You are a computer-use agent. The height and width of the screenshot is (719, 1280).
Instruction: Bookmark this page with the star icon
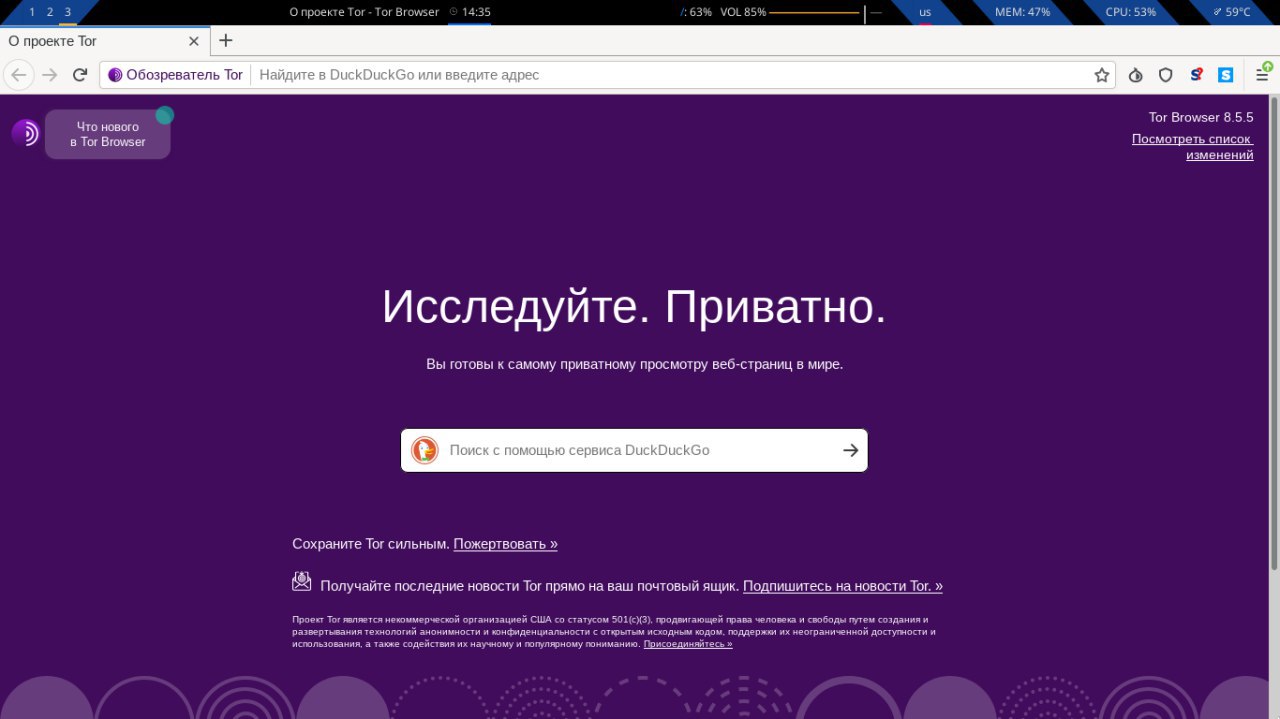1102,75
